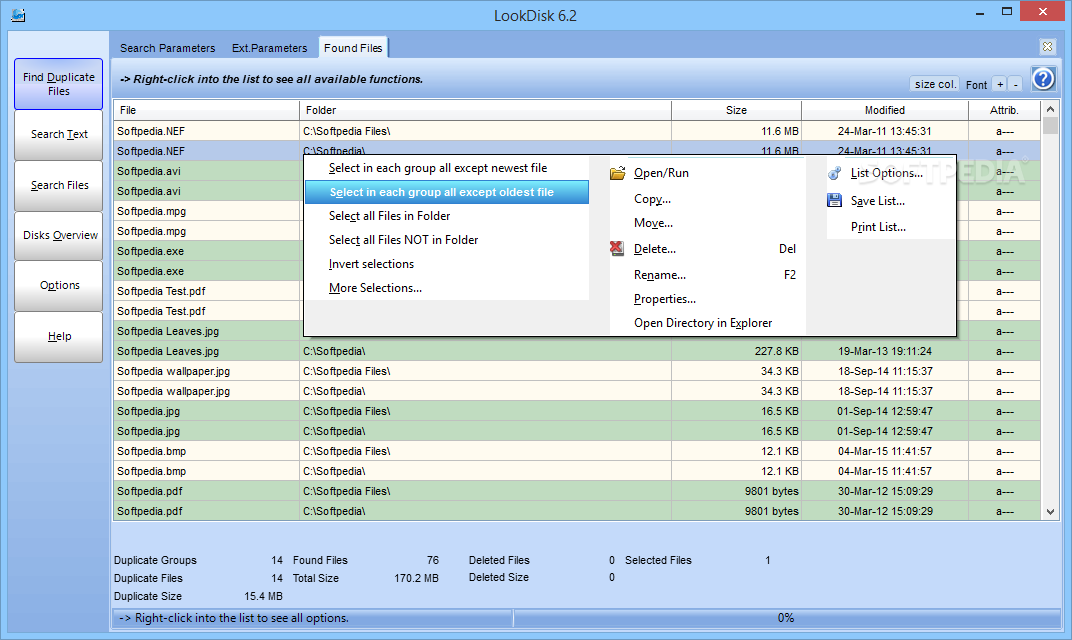Click the 0% progress bar
The image size is (1072, 640).
pyautogui.click(x=791, y=617)
